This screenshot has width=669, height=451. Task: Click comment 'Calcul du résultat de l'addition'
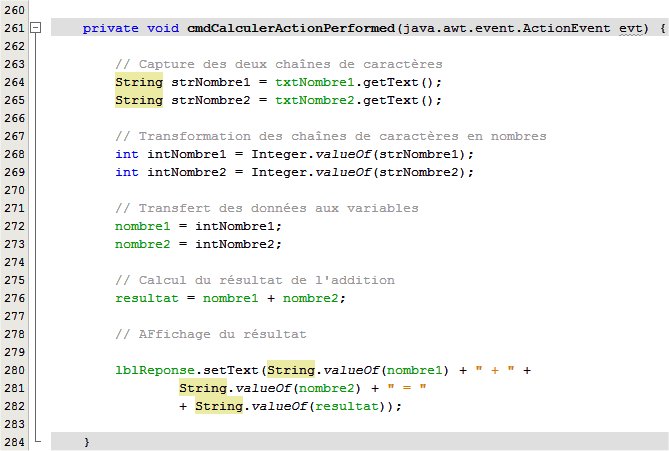(255, 280)
